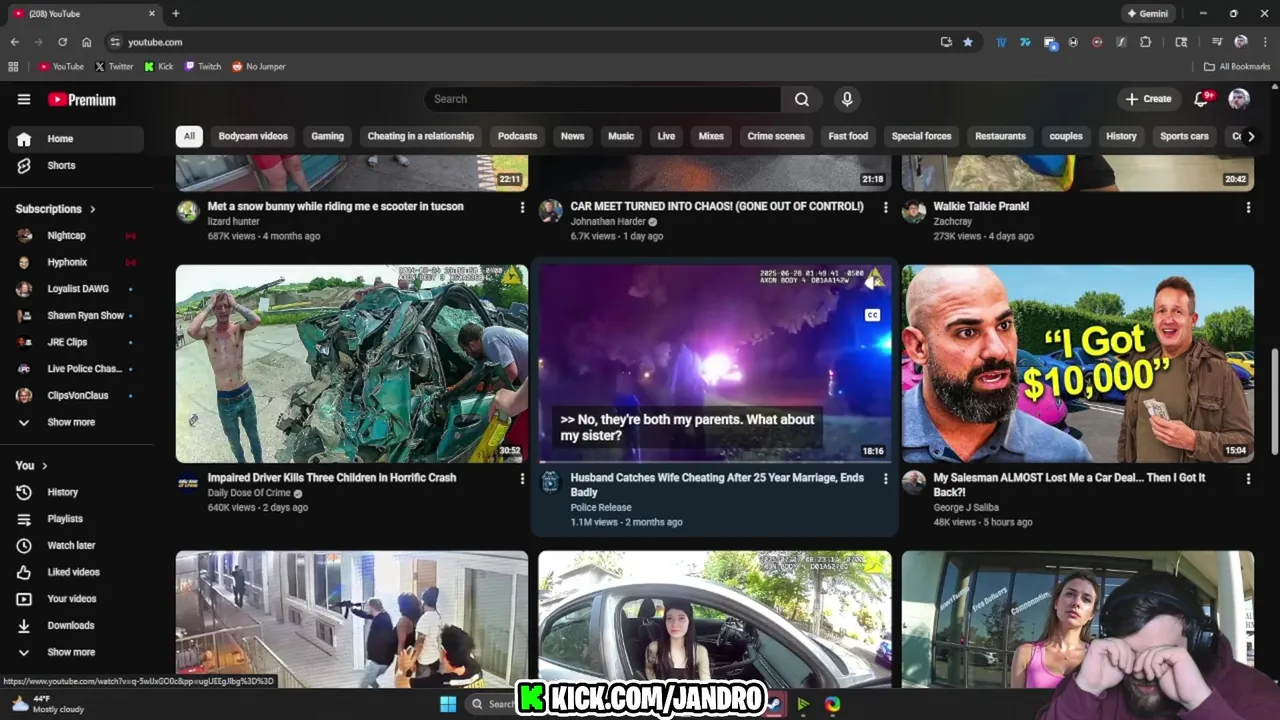The image size is (1280, 720).
Task: Select the Sports cars chip
Action: pyautogui.click(x=1184, y=136)
